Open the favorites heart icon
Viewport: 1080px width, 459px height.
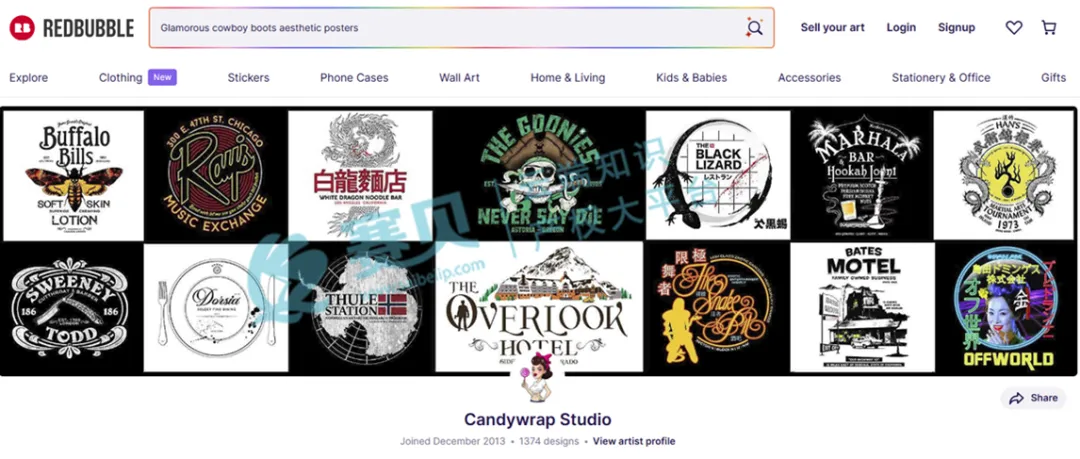[x=1014, y=28]
